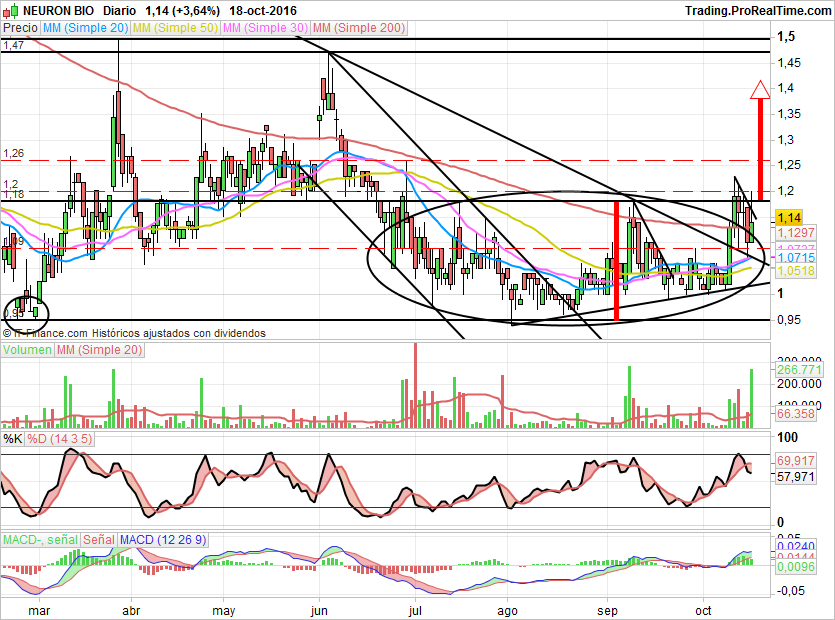Viewport: 835px width, 620px height.
Task: Select the MM (Simple 20) blue price label
Action: pyautogui.click(x=85, y=28)
